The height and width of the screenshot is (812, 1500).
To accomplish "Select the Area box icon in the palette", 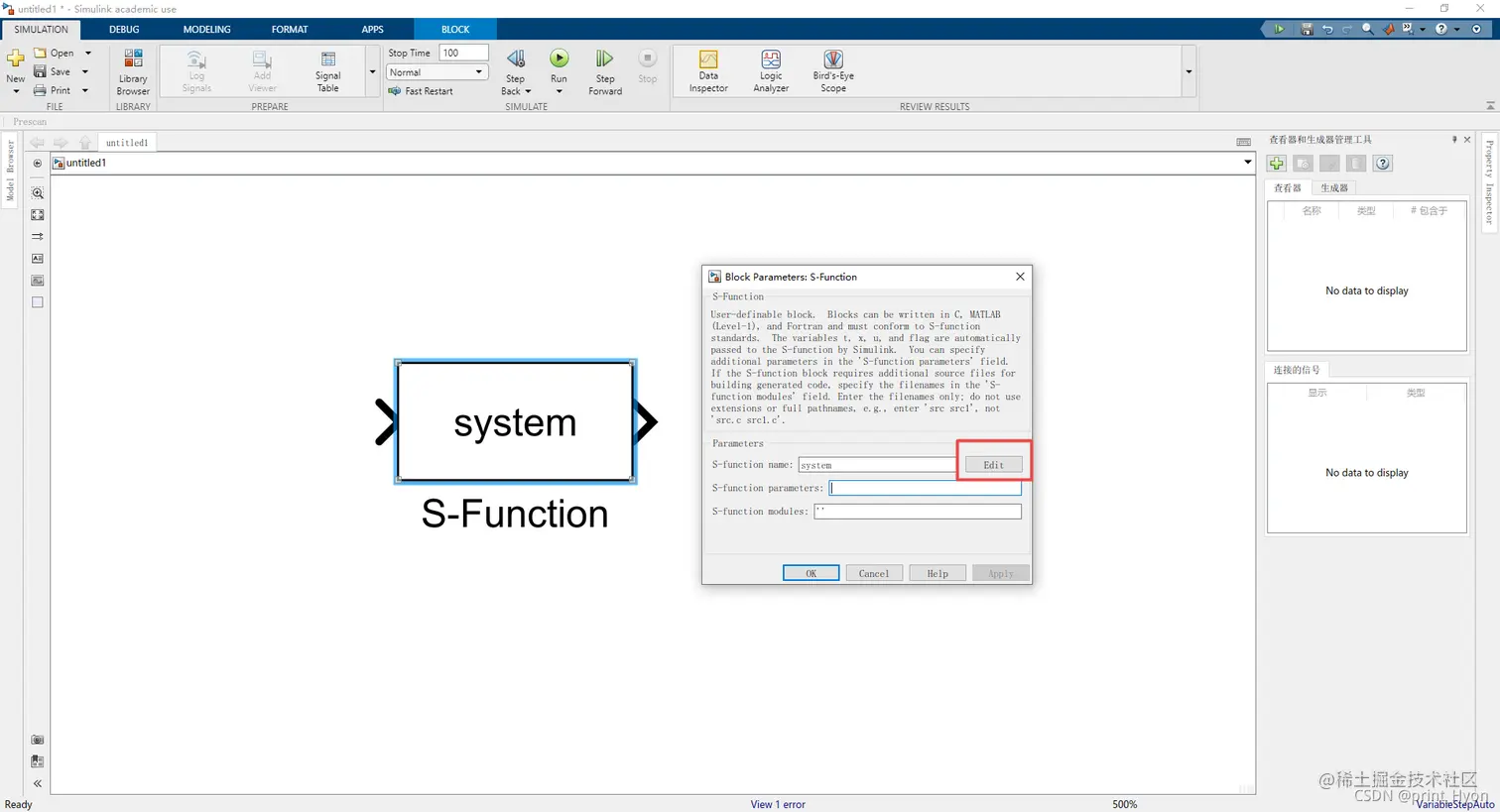I will [38, 302].
